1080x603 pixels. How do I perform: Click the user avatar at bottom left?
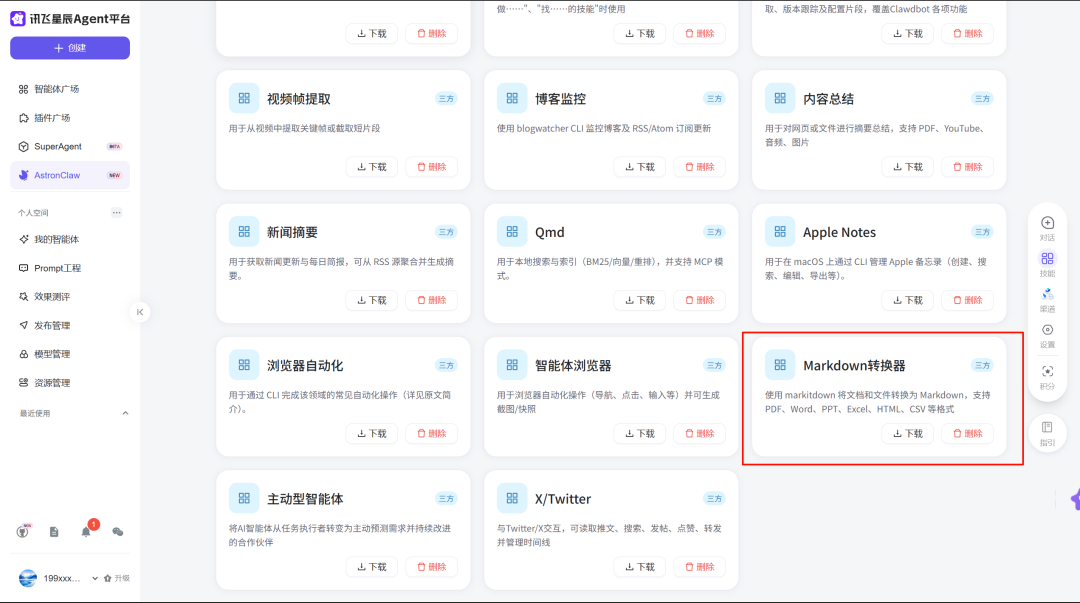29,578
